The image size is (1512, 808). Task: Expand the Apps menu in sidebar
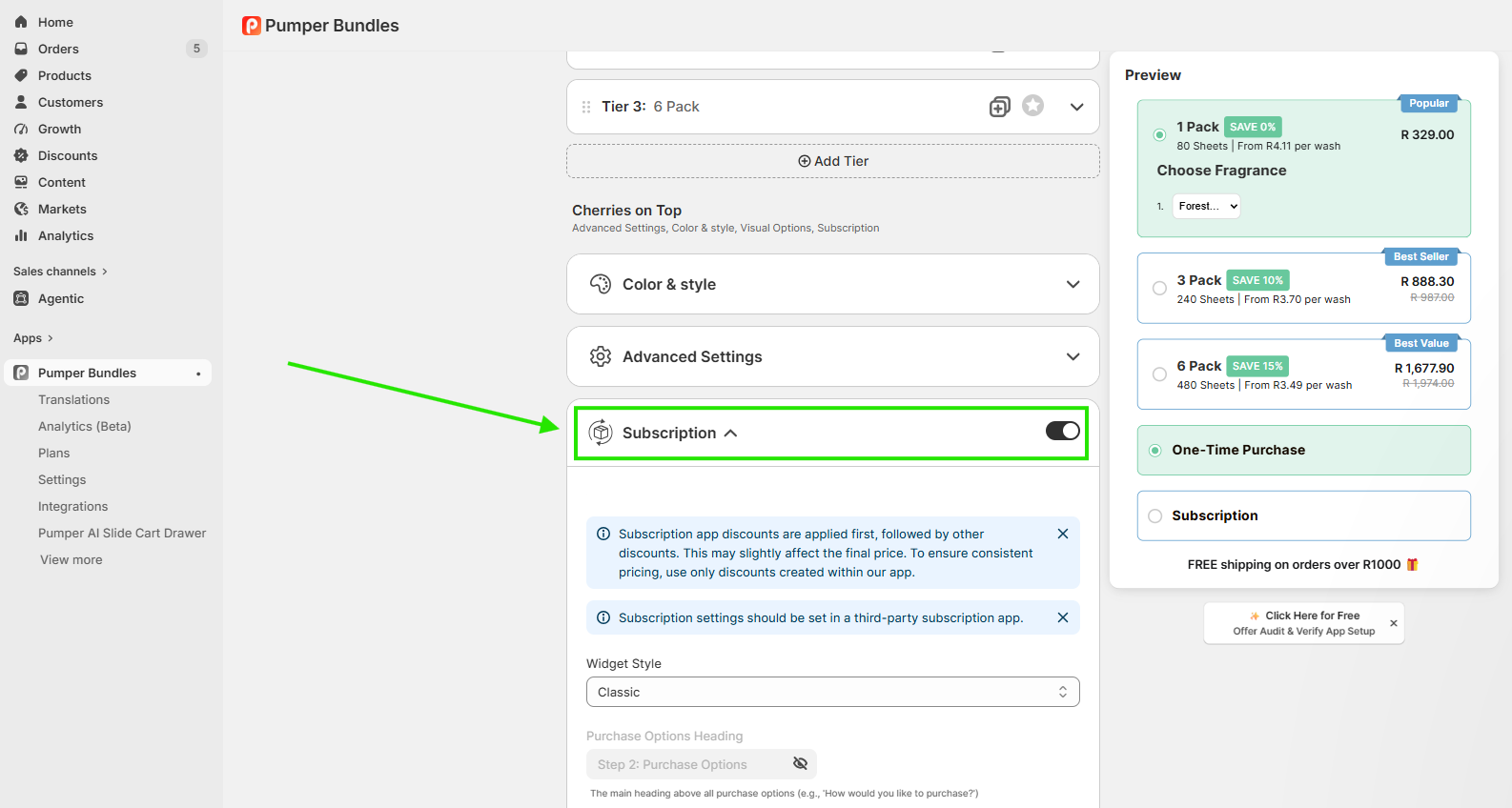[x=33, y=338]
